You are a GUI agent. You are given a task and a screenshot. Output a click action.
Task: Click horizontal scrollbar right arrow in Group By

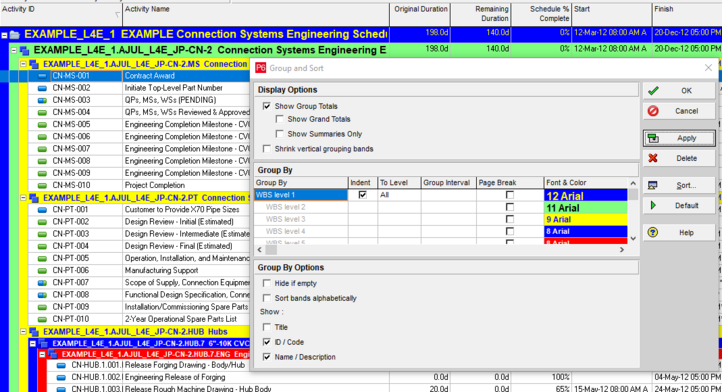tap(622, 250)
